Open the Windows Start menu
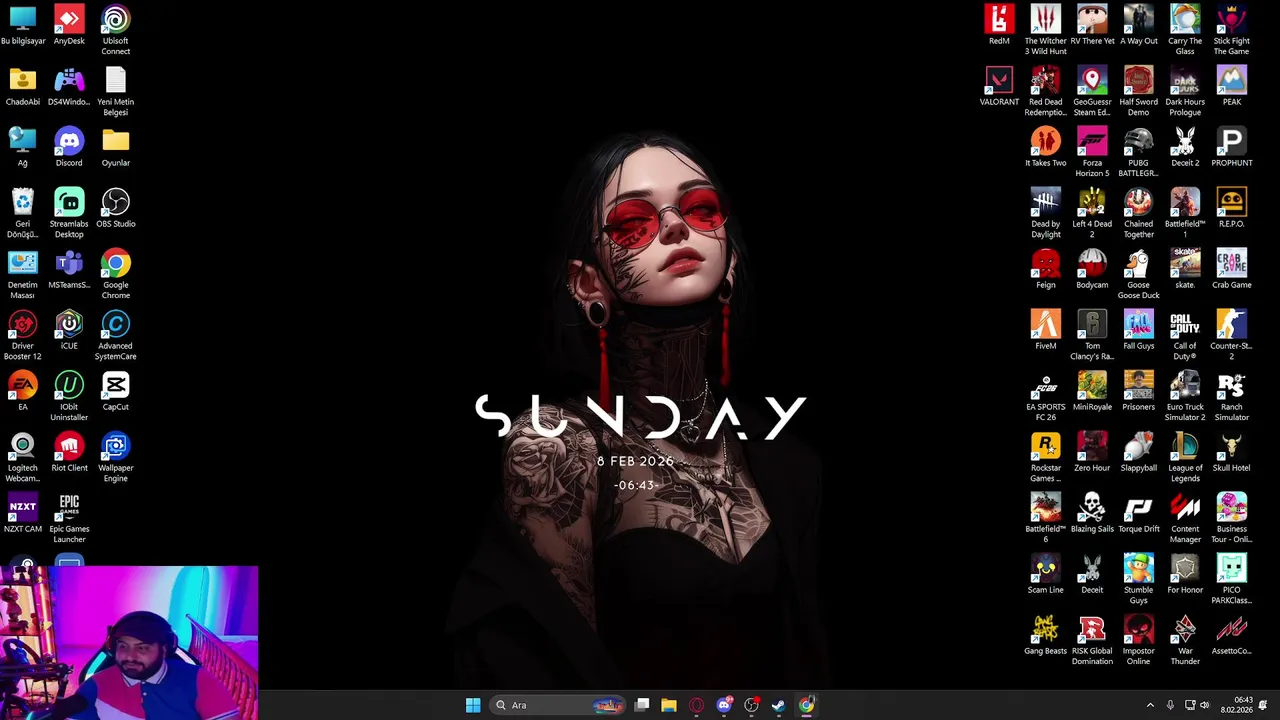This screenshot has width=1280, height=720. click(473, 705)
